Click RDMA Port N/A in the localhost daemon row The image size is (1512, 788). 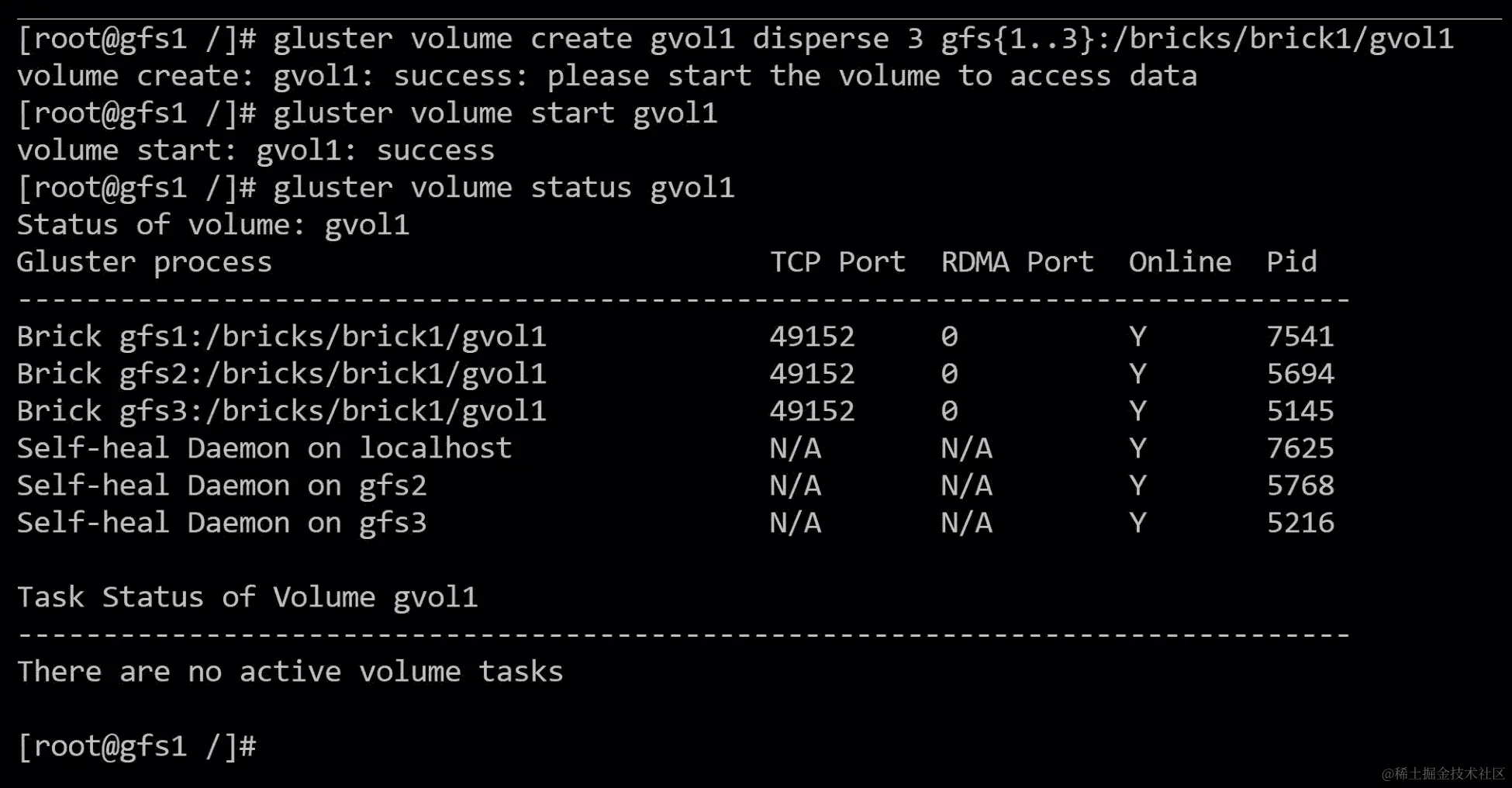967,448
